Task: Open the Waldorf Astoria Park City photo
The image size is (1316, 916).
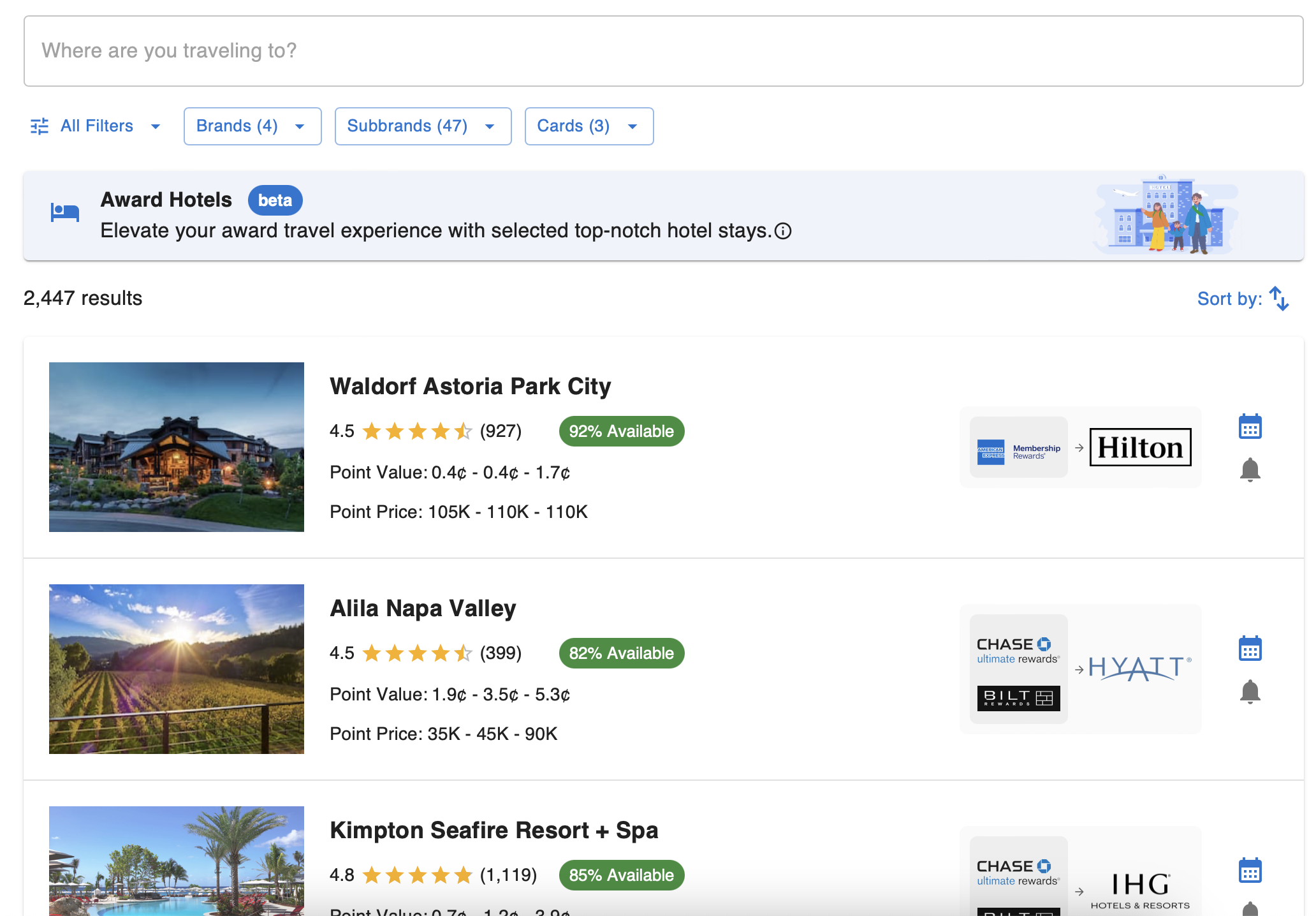Action: pos(177,447)
